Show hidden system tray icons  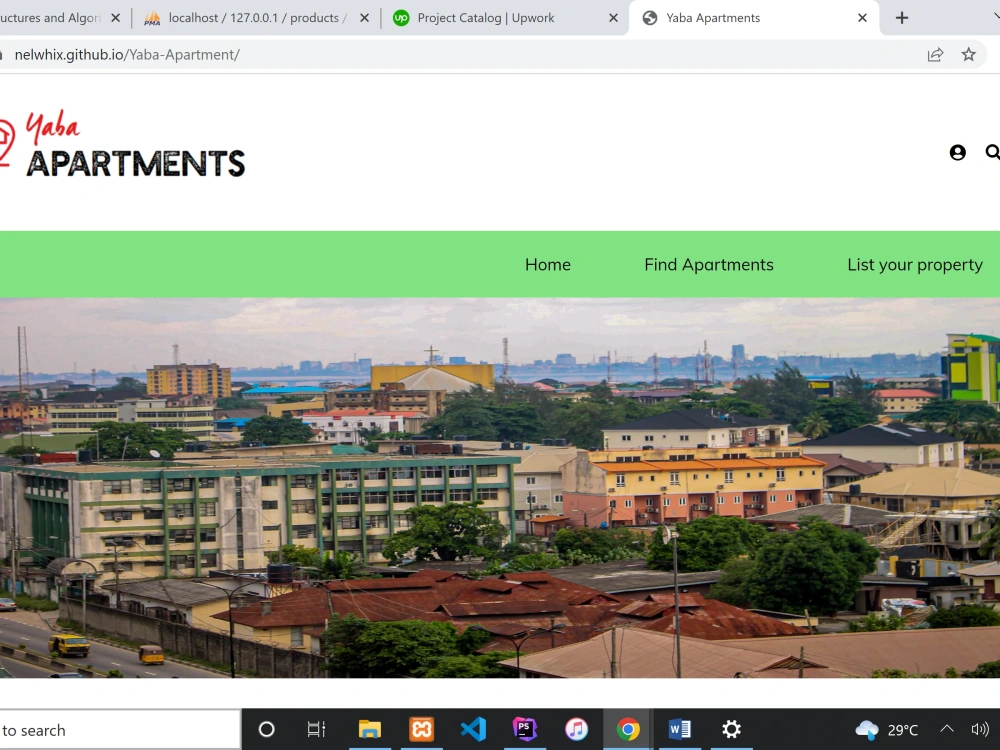pyautogui.click(x=947, y=729)
